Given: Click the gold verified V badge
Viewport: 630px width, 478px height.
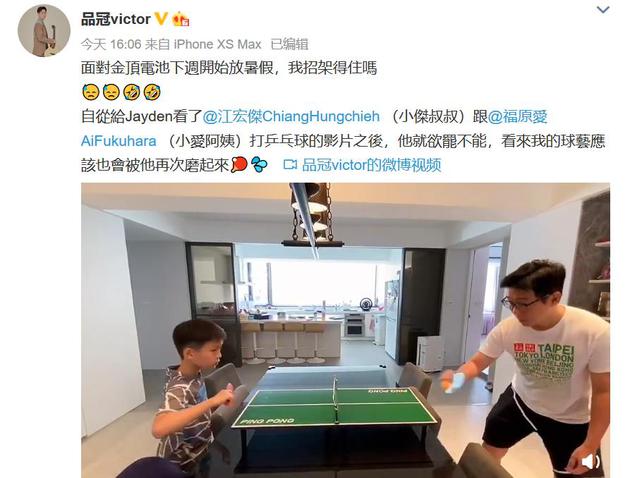Looking at the screenshot, I should click(x=161, y=18).
